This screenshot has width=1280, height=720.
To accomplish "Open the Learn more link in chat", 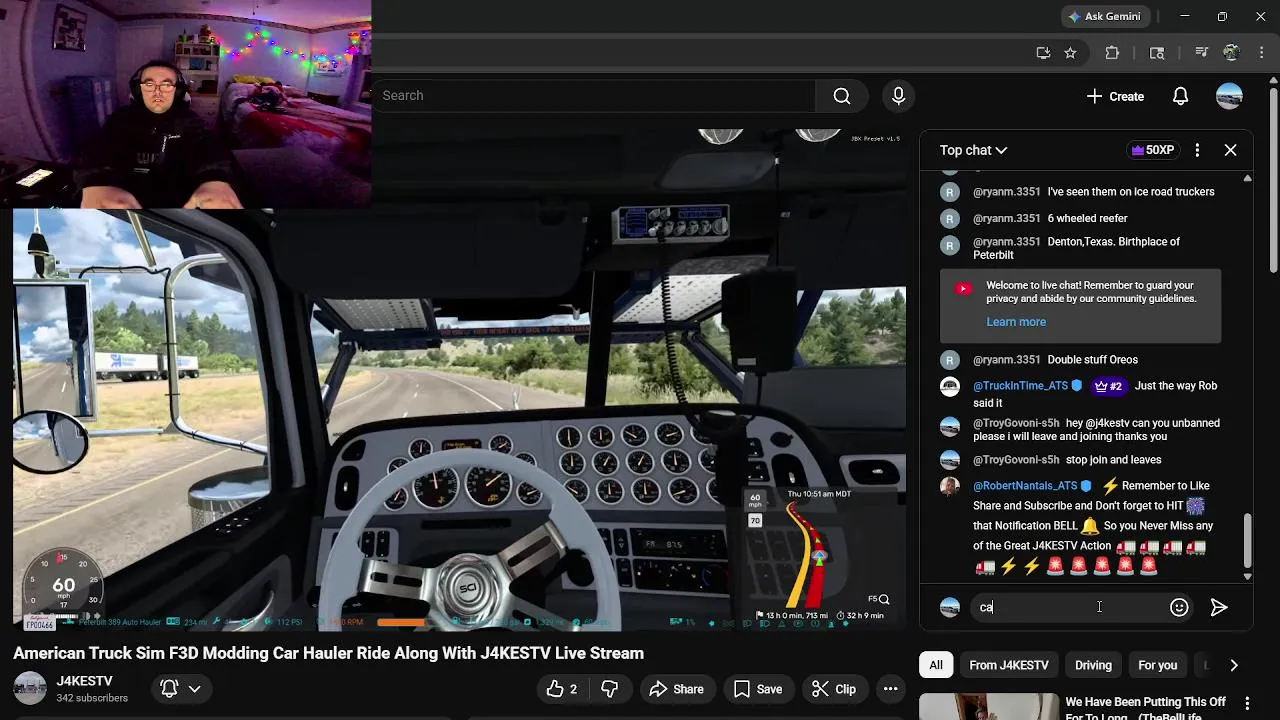I will [1016, 322].
